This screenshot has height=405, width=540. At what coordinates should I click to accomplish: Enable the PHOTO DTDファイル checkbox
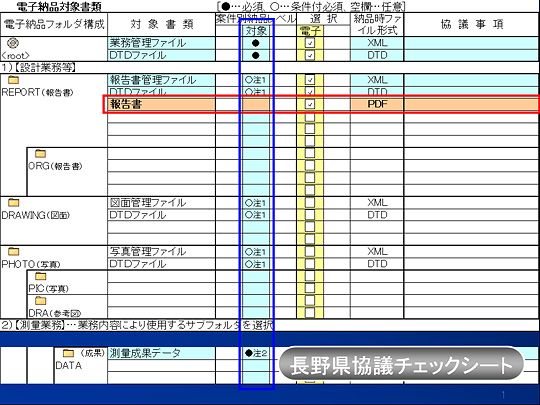(x=310, y=264)
